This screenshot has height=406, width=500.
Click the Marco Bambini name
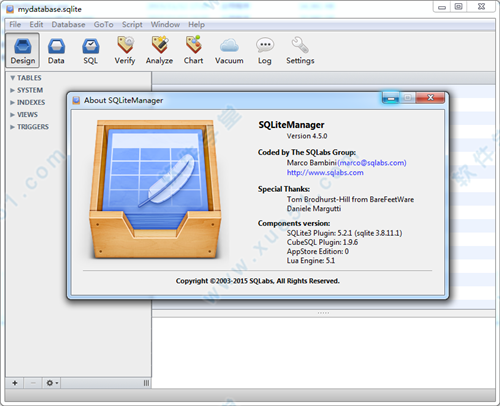[x=312, y=163]
